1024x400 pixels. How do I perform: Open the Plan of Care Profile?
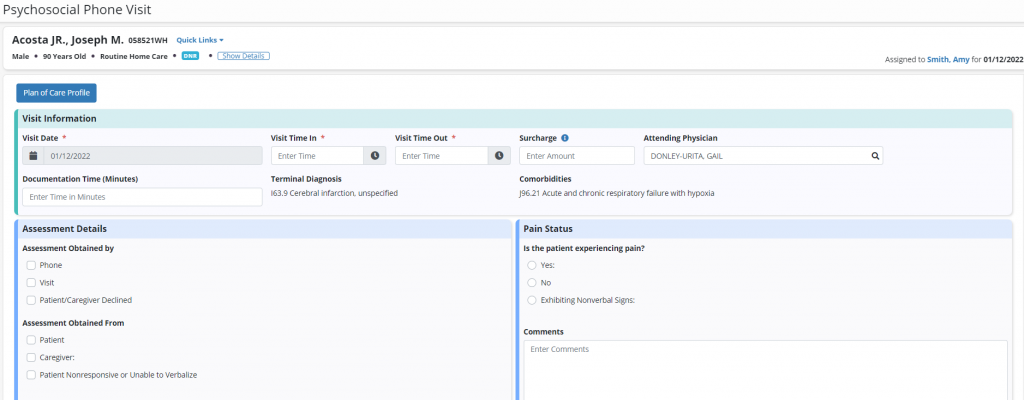(56, 93)
